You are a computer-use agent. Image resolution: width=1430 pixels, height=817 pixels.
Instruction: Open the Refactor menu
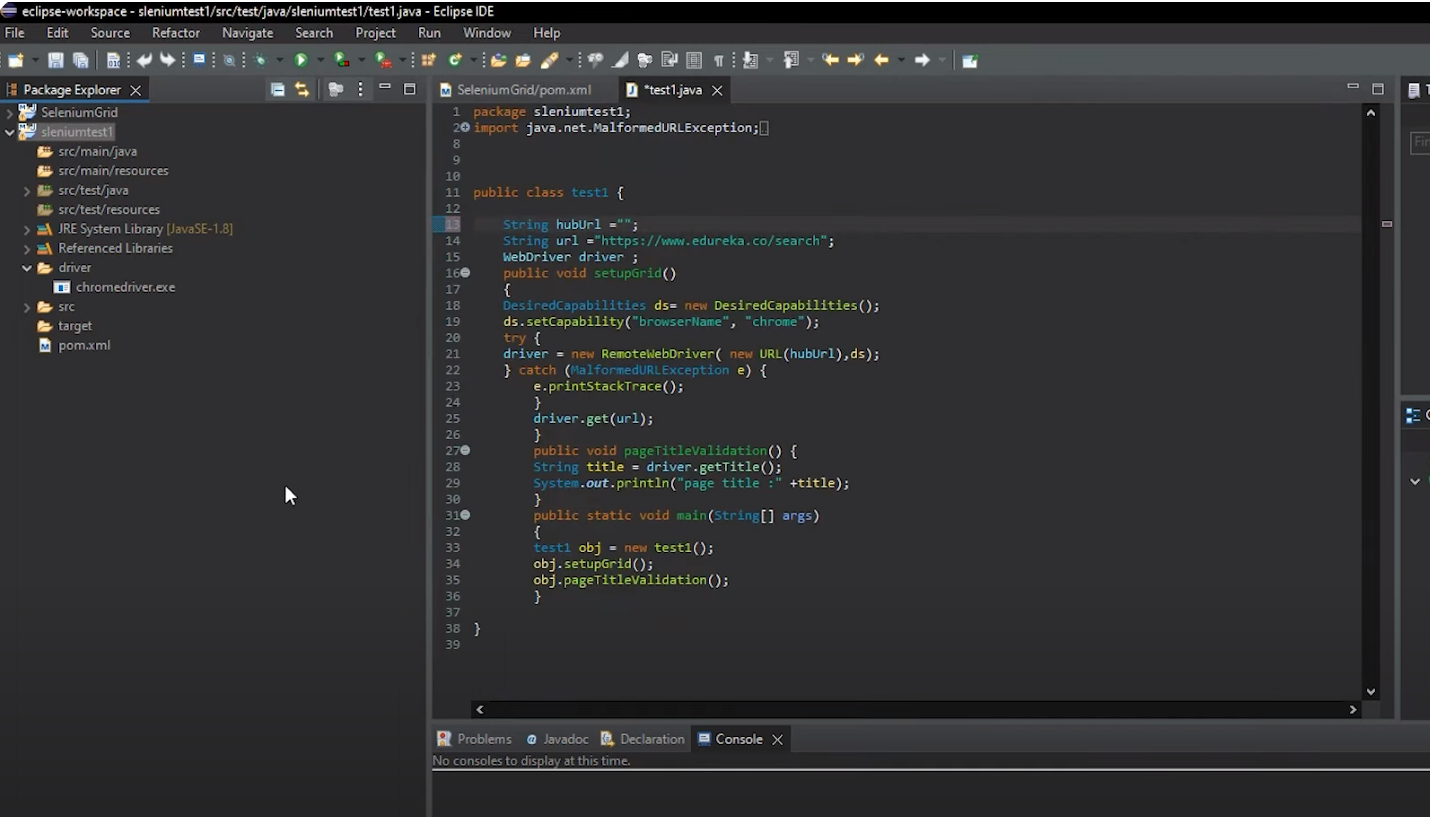coord(176,33)
